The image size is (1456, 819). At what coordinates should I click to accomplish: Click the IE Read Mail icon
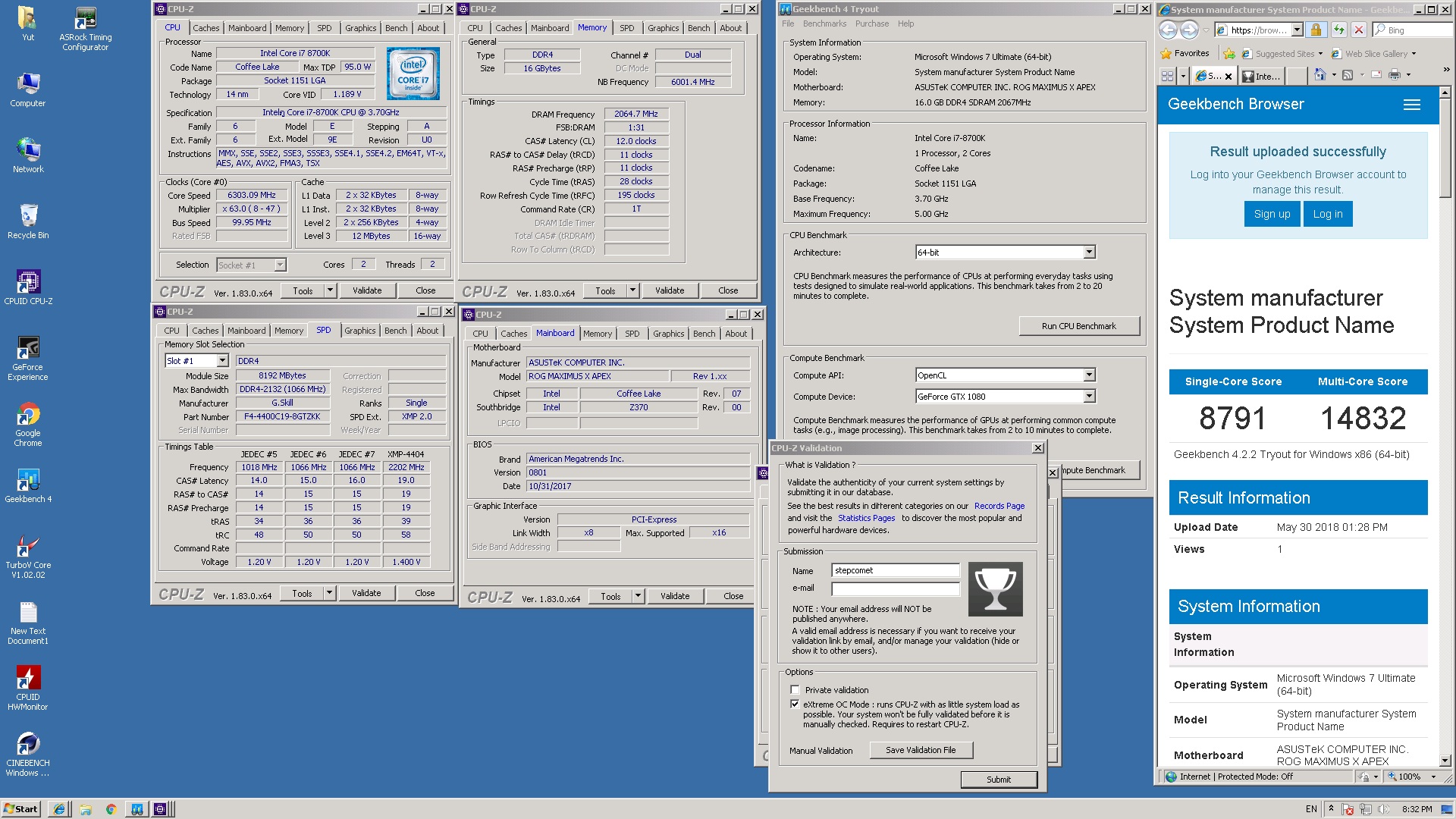[1375, 75]
